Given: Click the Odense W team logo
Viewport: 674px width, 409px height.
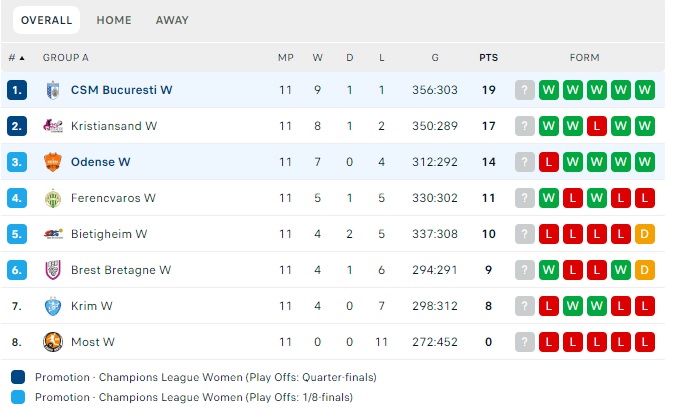Looking at the screenshot, I should point(53,162).
